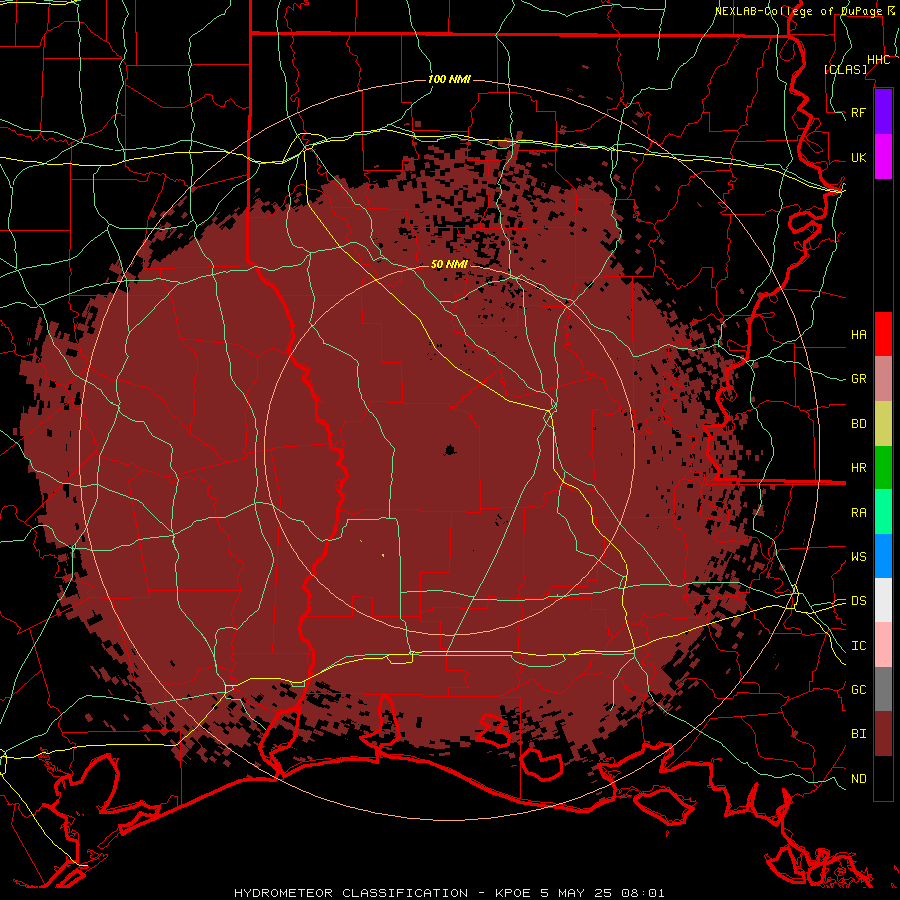The image size is (900, 900).
Task: Click the IC light pink swatch
Action: [883, 645]
